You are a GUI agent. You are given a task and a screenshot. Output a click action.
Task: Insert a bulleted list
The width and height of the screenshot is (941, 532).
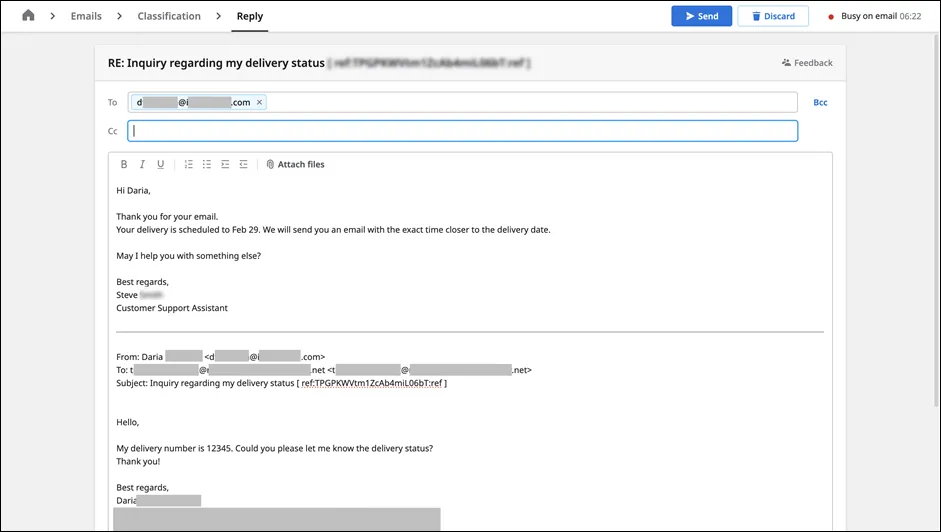206,164
